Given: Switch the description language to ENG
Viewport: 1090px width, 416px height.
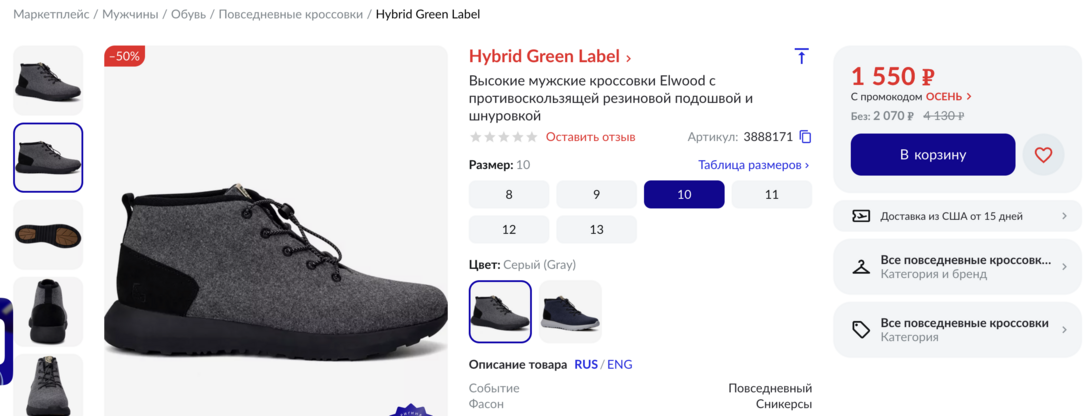Looking at the screenshot, I should coord(620,365).
